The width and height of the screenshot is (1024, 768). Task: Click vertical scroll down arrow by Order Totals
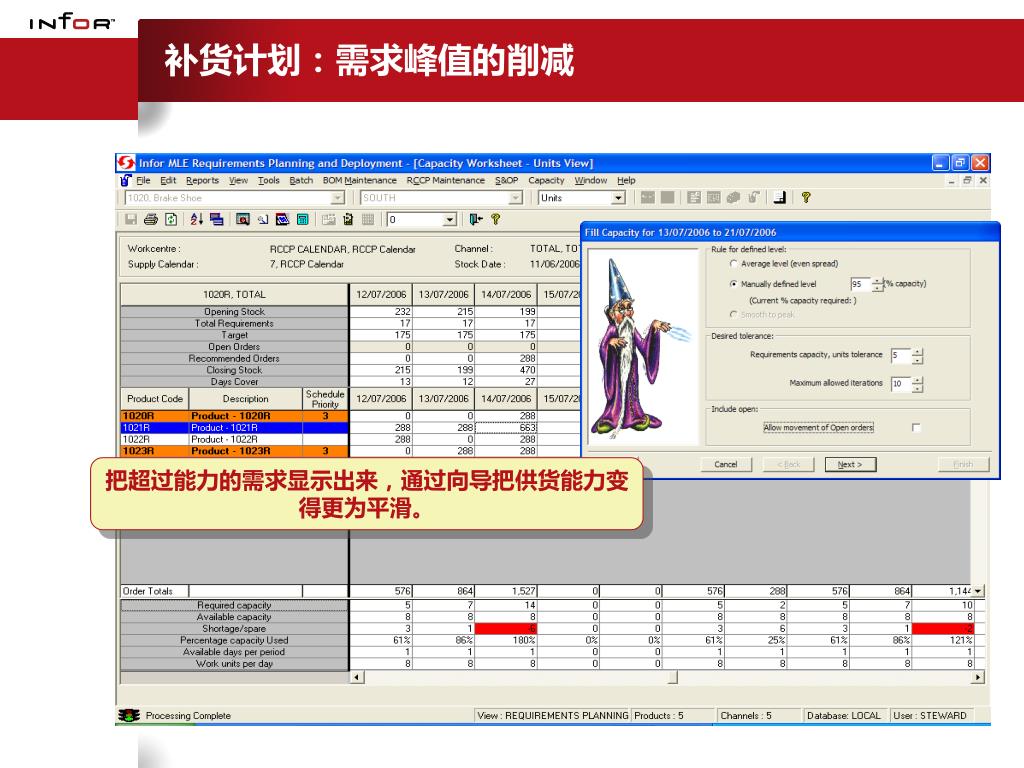point(978,591)
